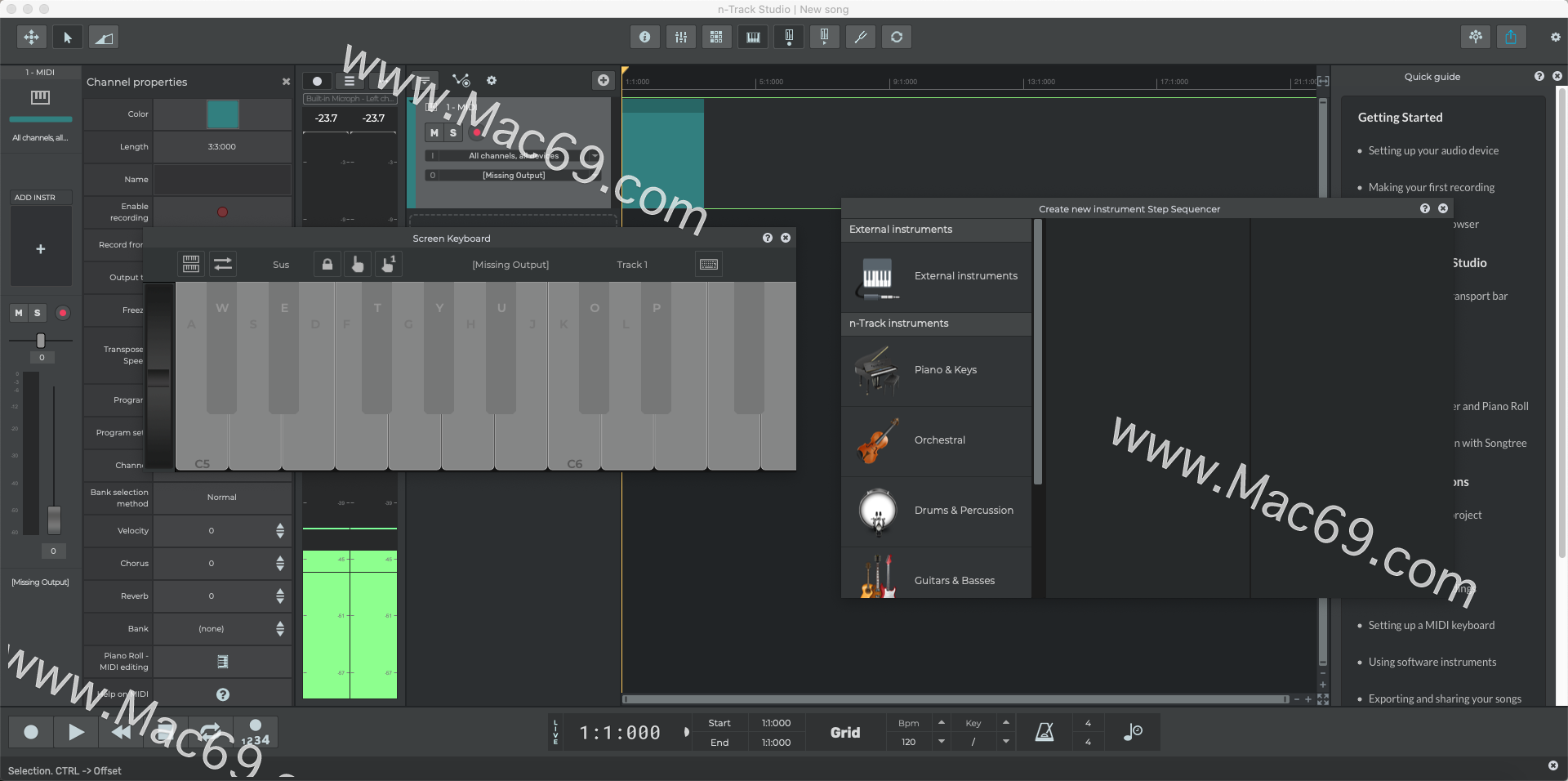This screenshot has width=1568, height=781.
Task: Choose Drums & Percussion instruments
Action: coord(937,511)
